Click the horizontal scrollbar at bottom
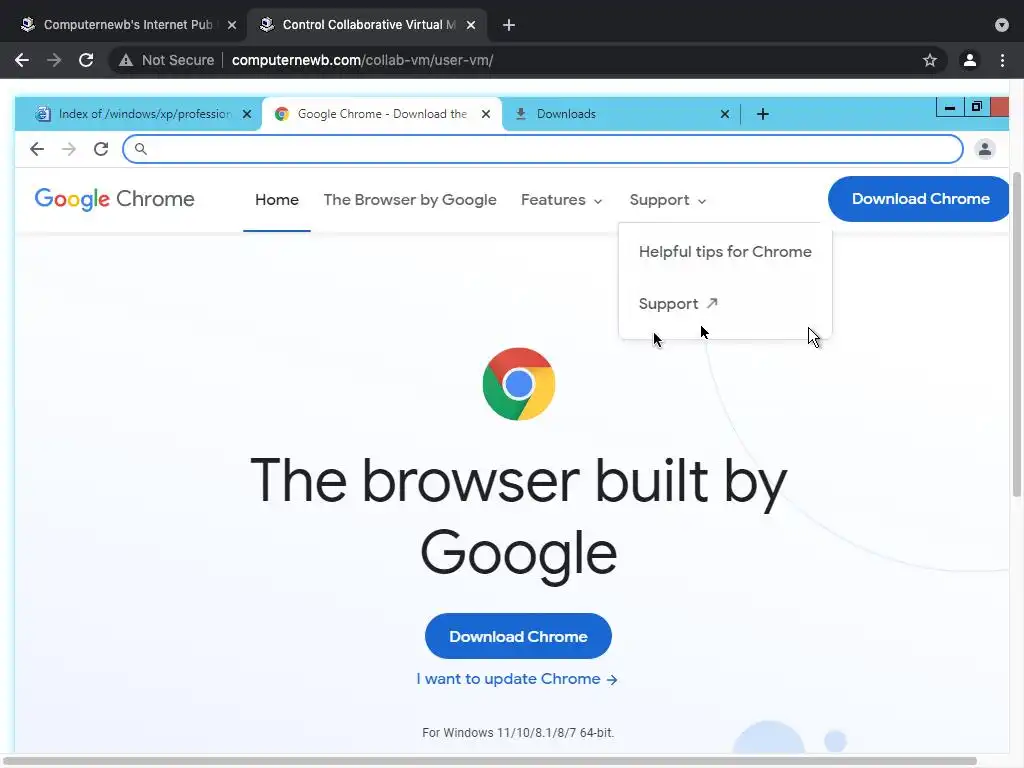Viewport: 1024px width, 768px height. point(490,761)
